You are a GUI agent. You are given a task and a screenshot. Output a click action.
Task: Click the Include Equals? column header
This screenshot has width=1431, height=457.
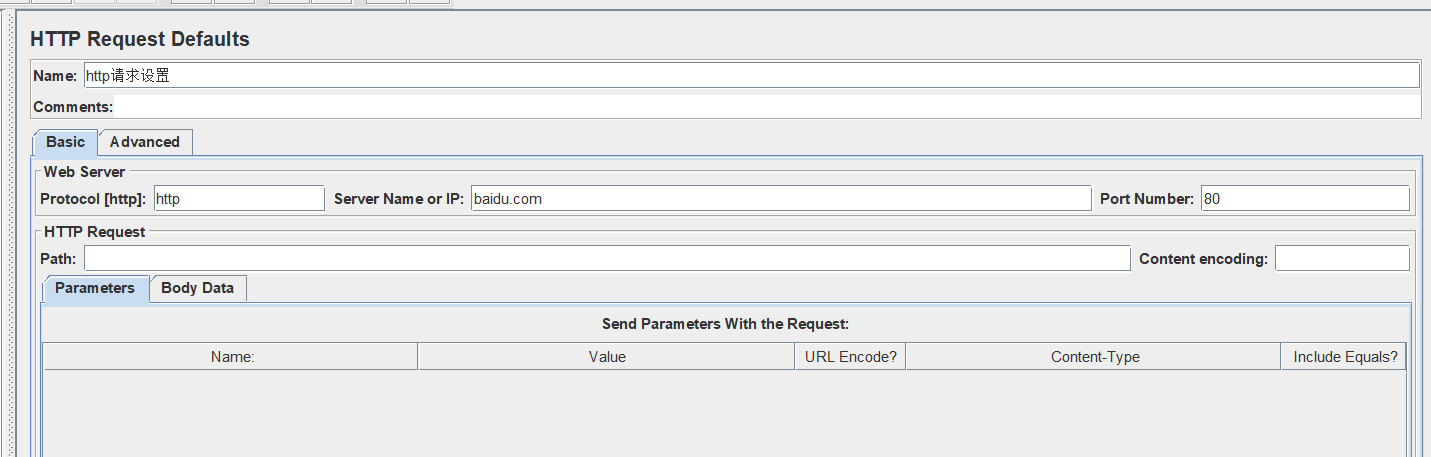pyautogui.click(x=1345, y=356)
